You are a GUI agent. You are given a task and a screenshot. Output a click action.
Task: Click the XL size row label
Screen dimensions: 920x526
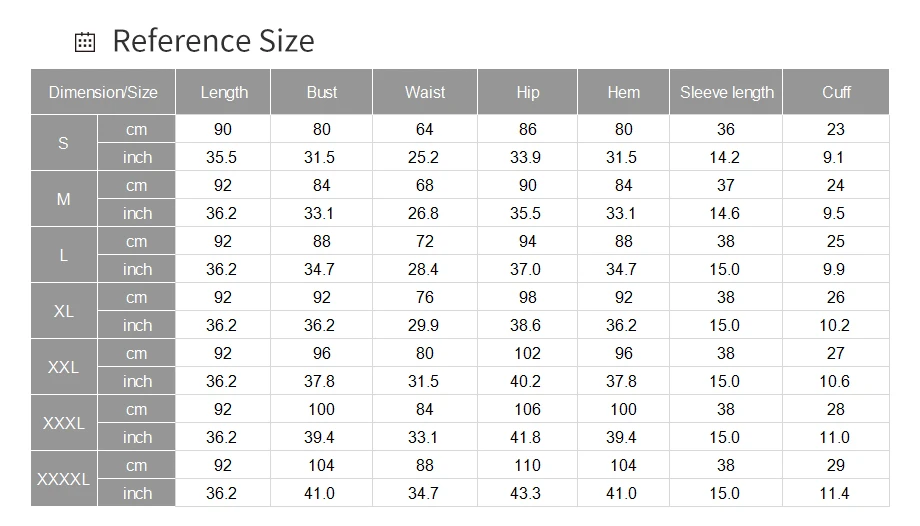[63, 311]
